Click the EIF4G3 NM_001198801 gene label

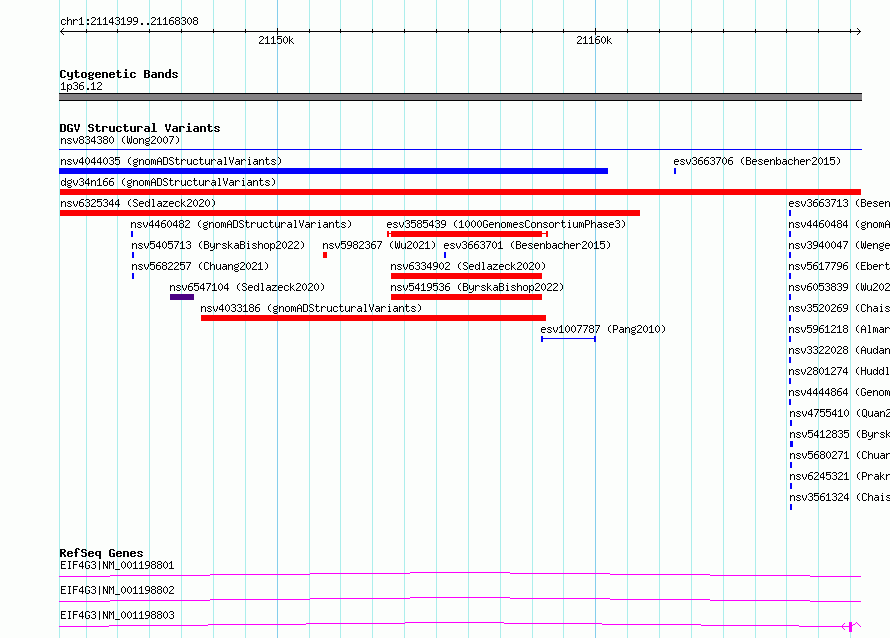(117, 565)
